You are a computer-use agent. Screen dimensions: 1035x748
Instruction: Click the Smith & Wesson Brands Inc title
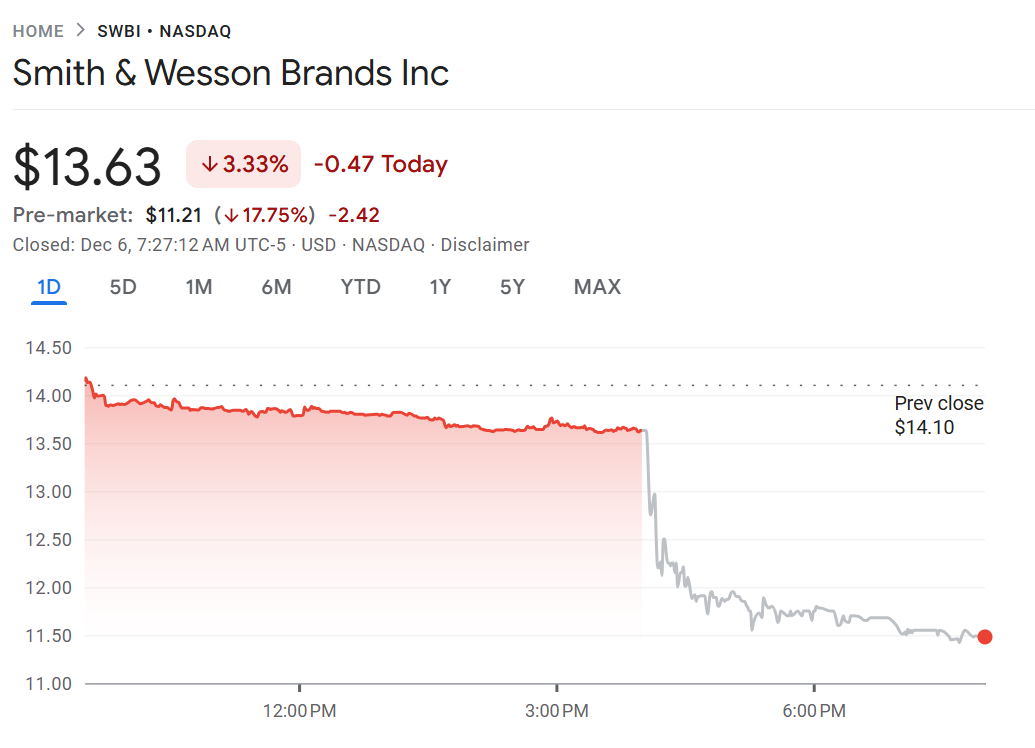pos(231,73)
